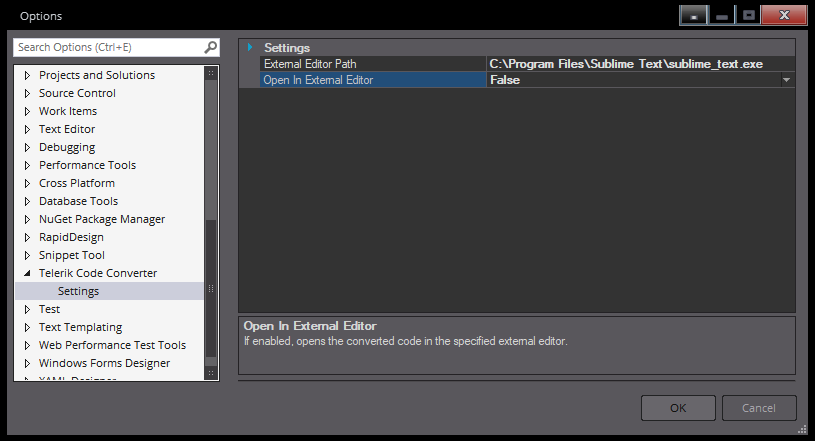Expand the Windows Forms Designer node
Viewport: 815px width, 441px height.
pyautogui.click(x=28, y=364)
